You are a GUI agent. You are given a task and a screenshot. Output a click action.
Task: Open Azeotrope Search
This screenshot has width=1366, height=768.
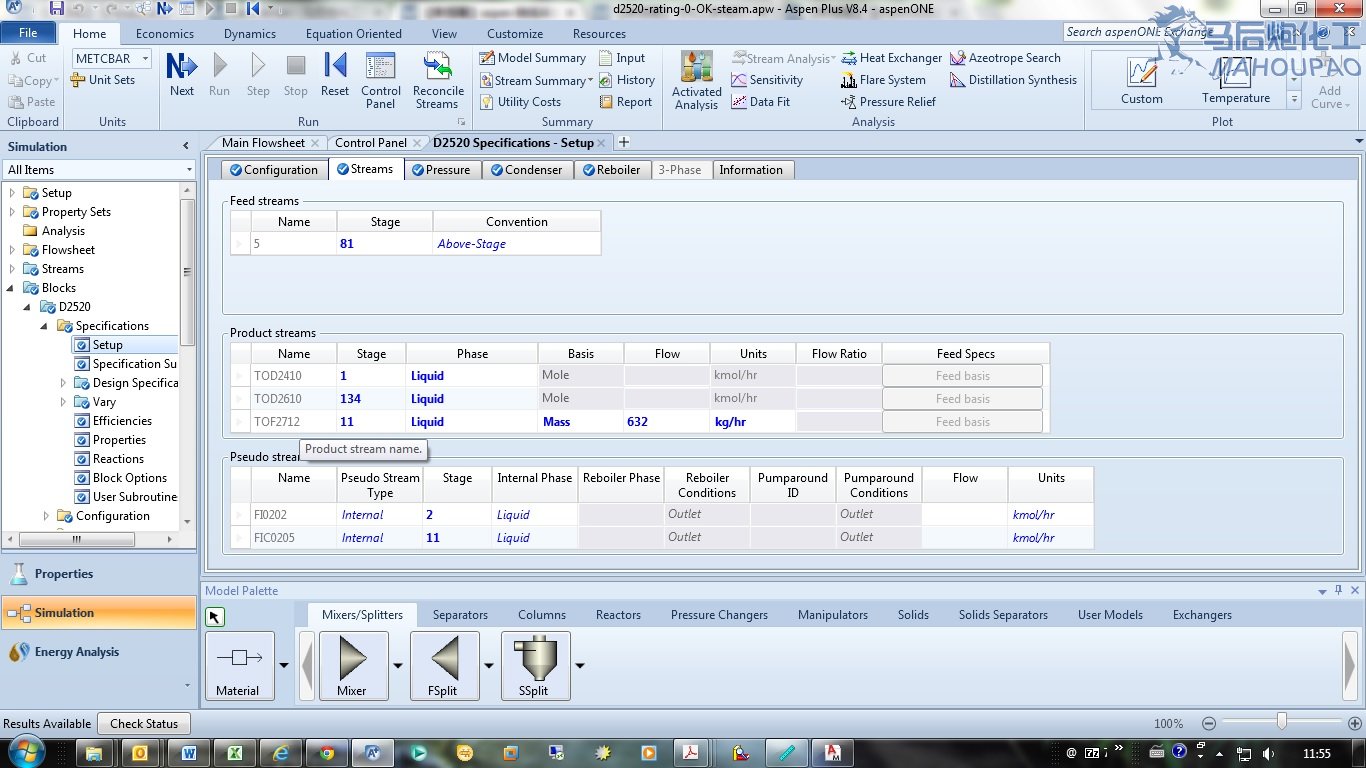click(1006, 58)
